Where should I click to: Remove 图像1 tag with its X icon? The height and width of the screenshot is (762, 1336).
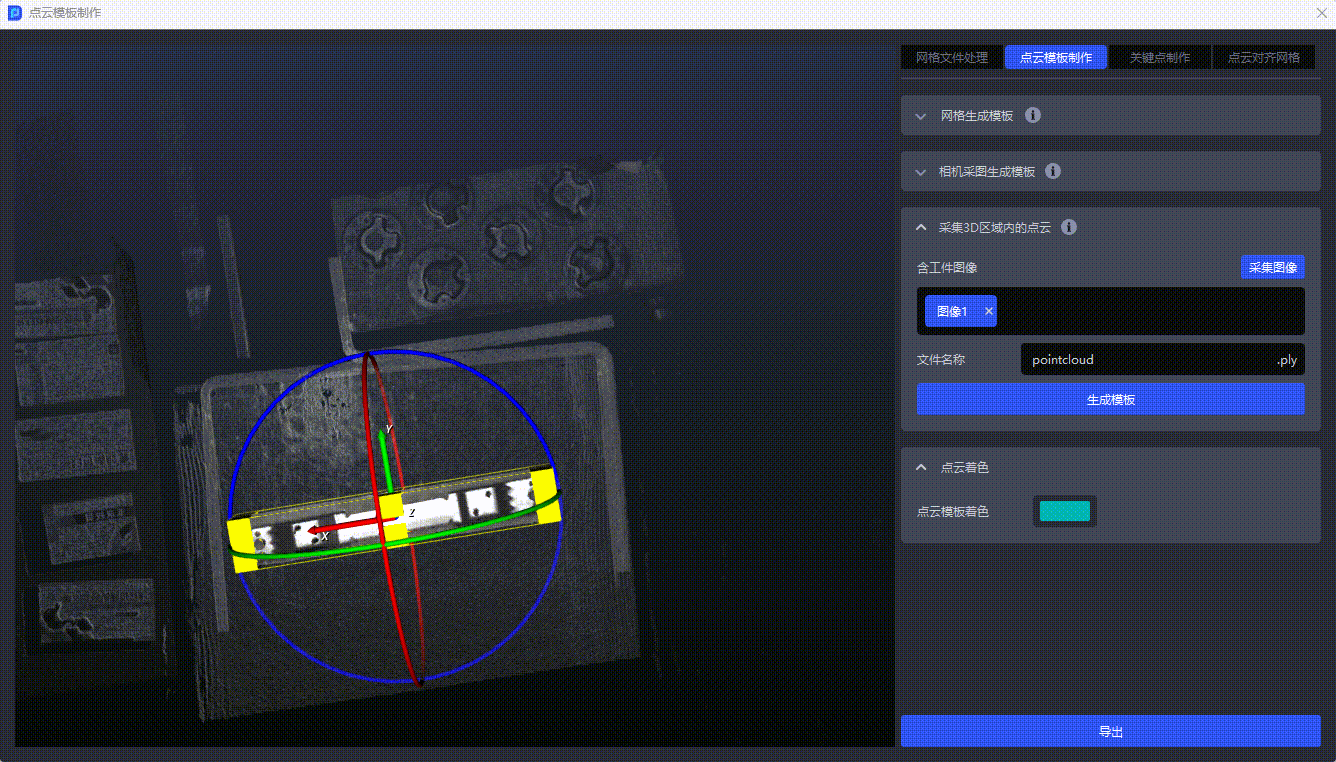(x=989, y=312)
